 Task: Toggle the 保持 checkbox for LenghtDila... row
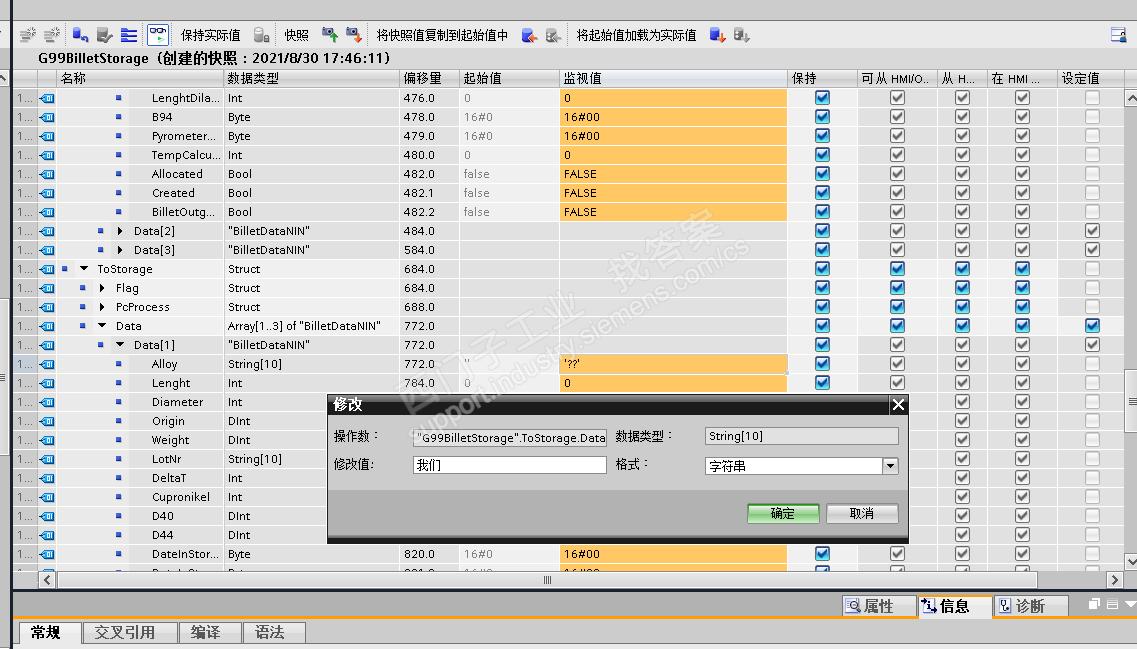click(x=822, y=98)
